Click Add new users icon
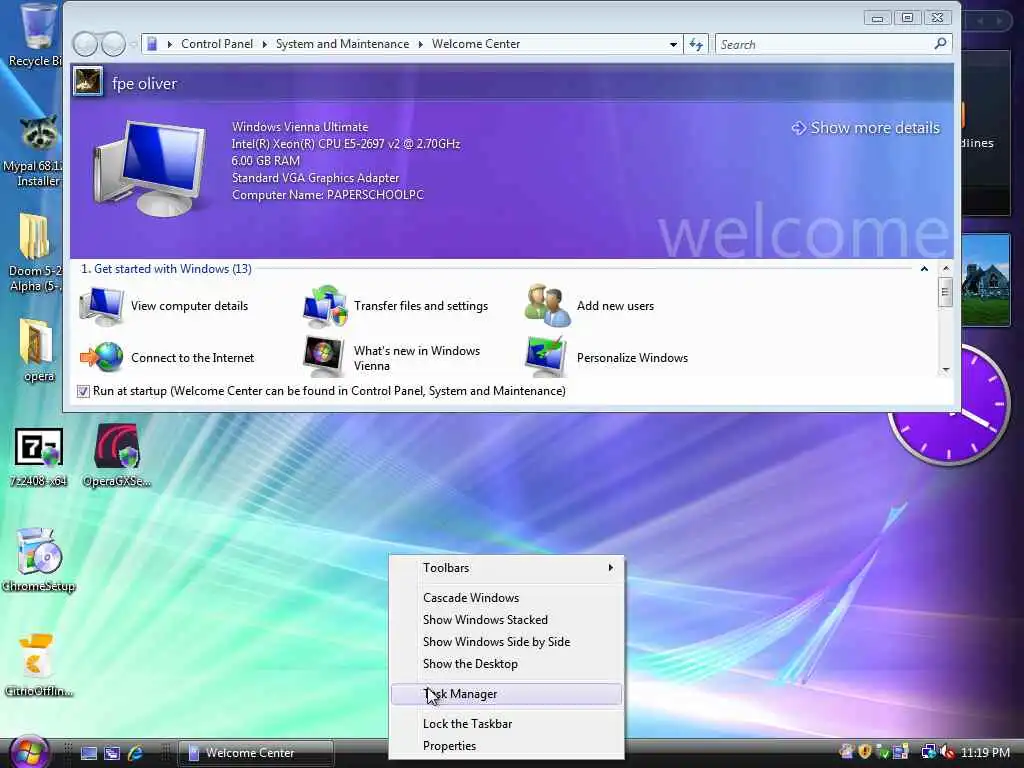1024x768 pixels. coord(547,306)
